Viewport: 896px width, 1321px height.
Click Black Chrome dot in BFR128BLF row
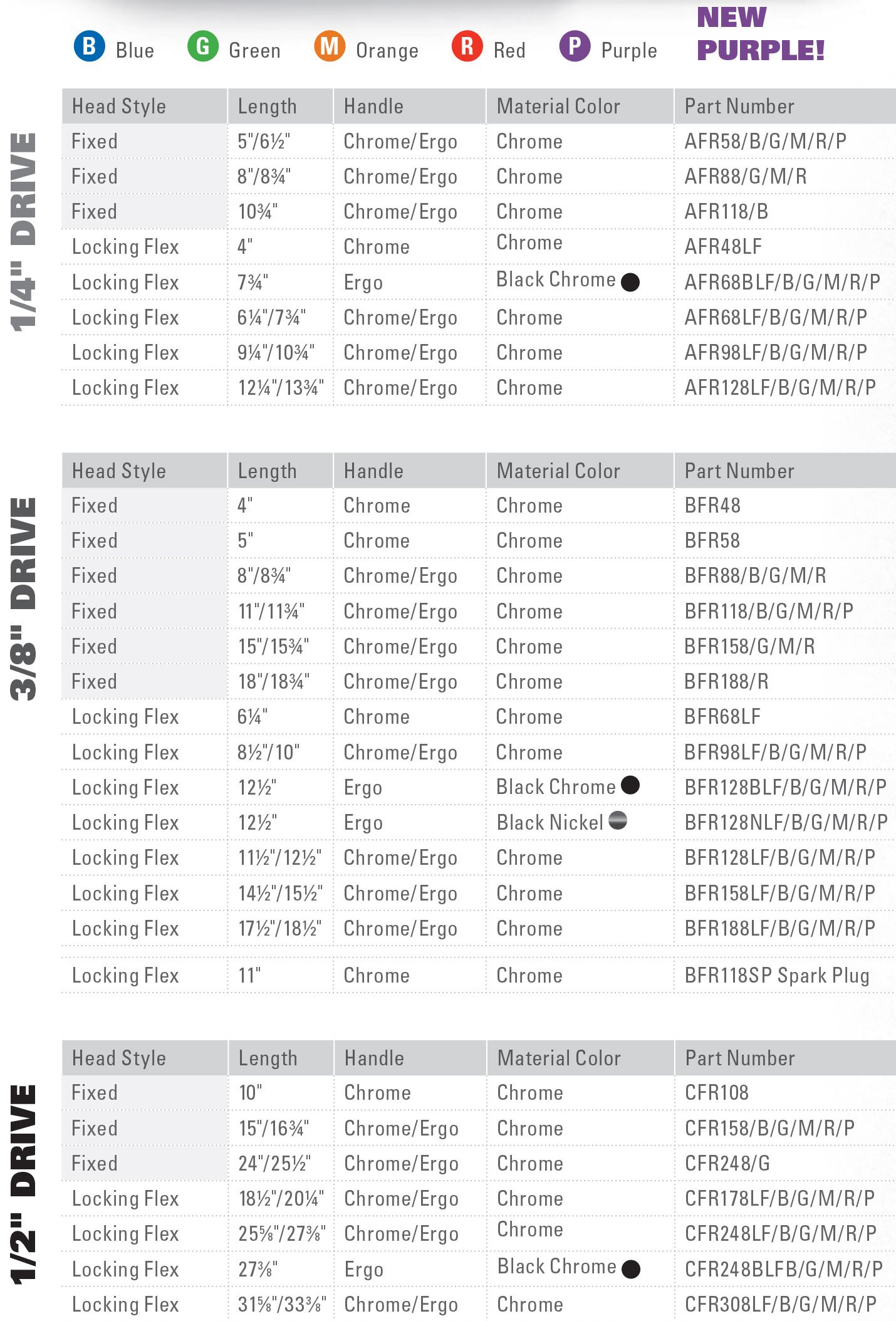click(x=630, y=785)
